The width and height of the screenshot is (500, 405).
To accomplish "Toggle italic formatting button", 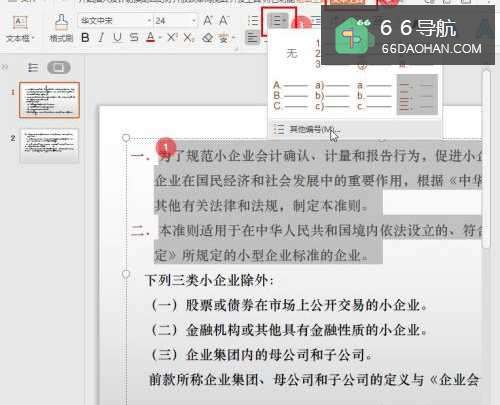I will point(101,38).
